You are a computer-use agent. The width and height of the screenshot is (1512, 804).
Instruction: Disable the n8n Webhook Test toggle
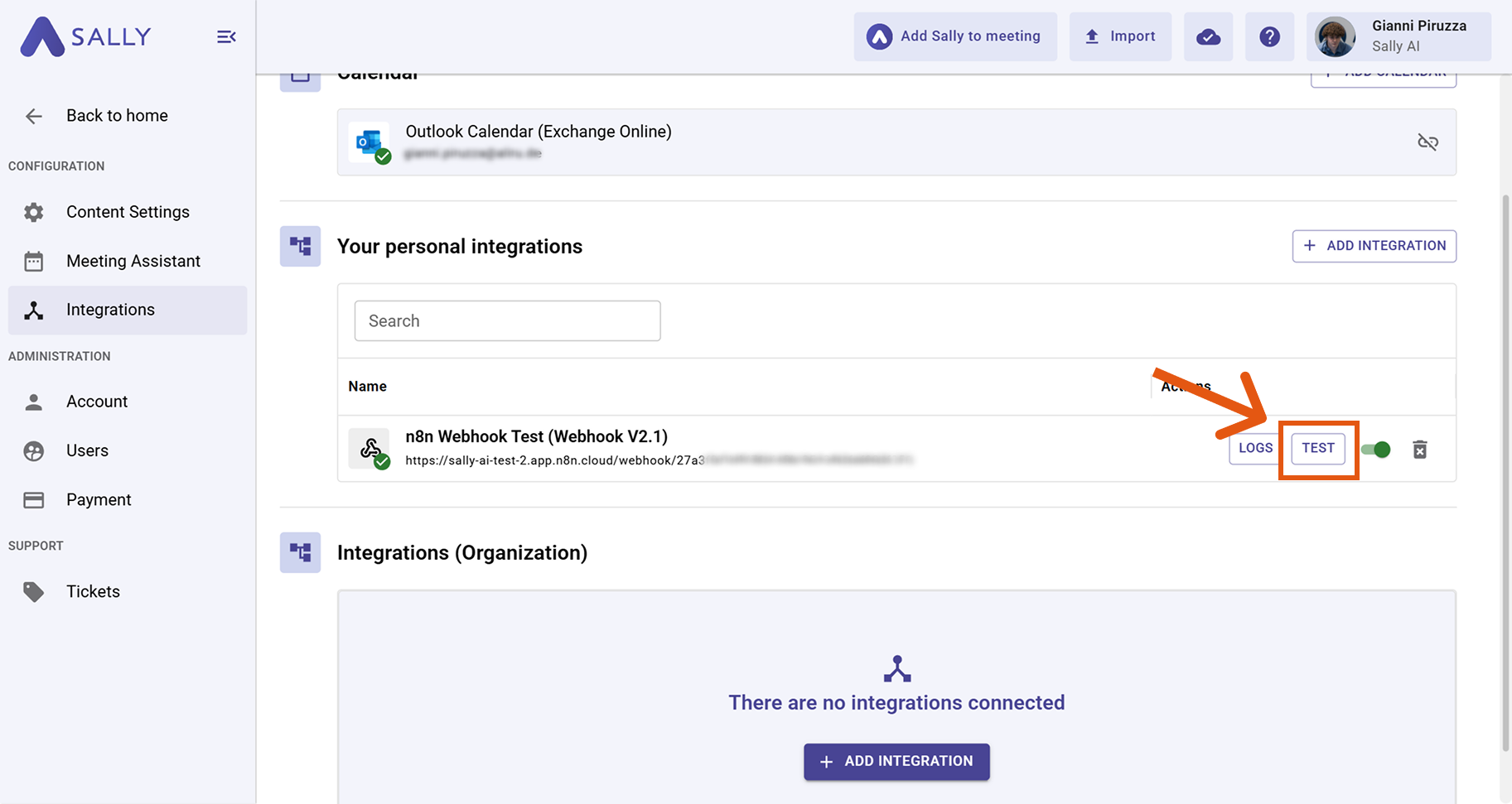1376,450
